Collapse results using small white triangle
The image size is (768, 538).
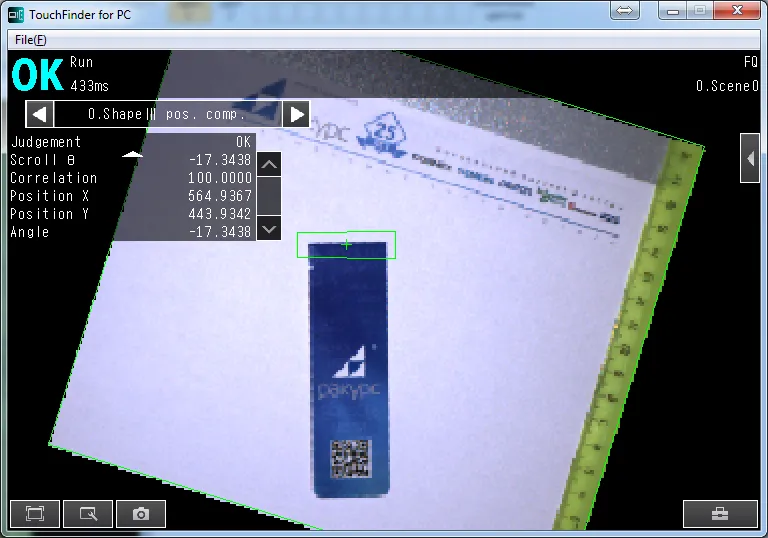coord(132,156)
